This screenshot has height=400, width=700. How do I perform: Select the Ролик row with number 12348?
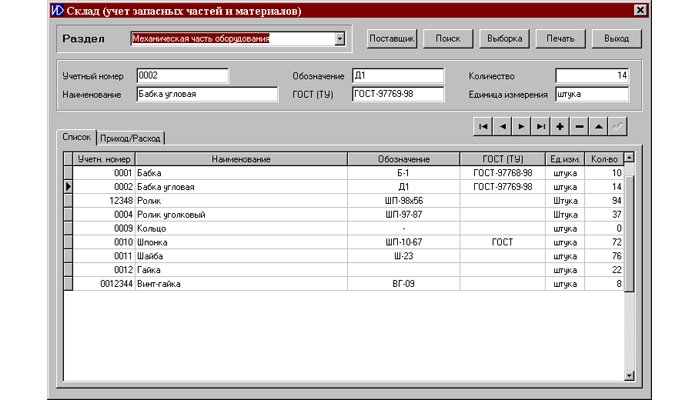[241, 200]
